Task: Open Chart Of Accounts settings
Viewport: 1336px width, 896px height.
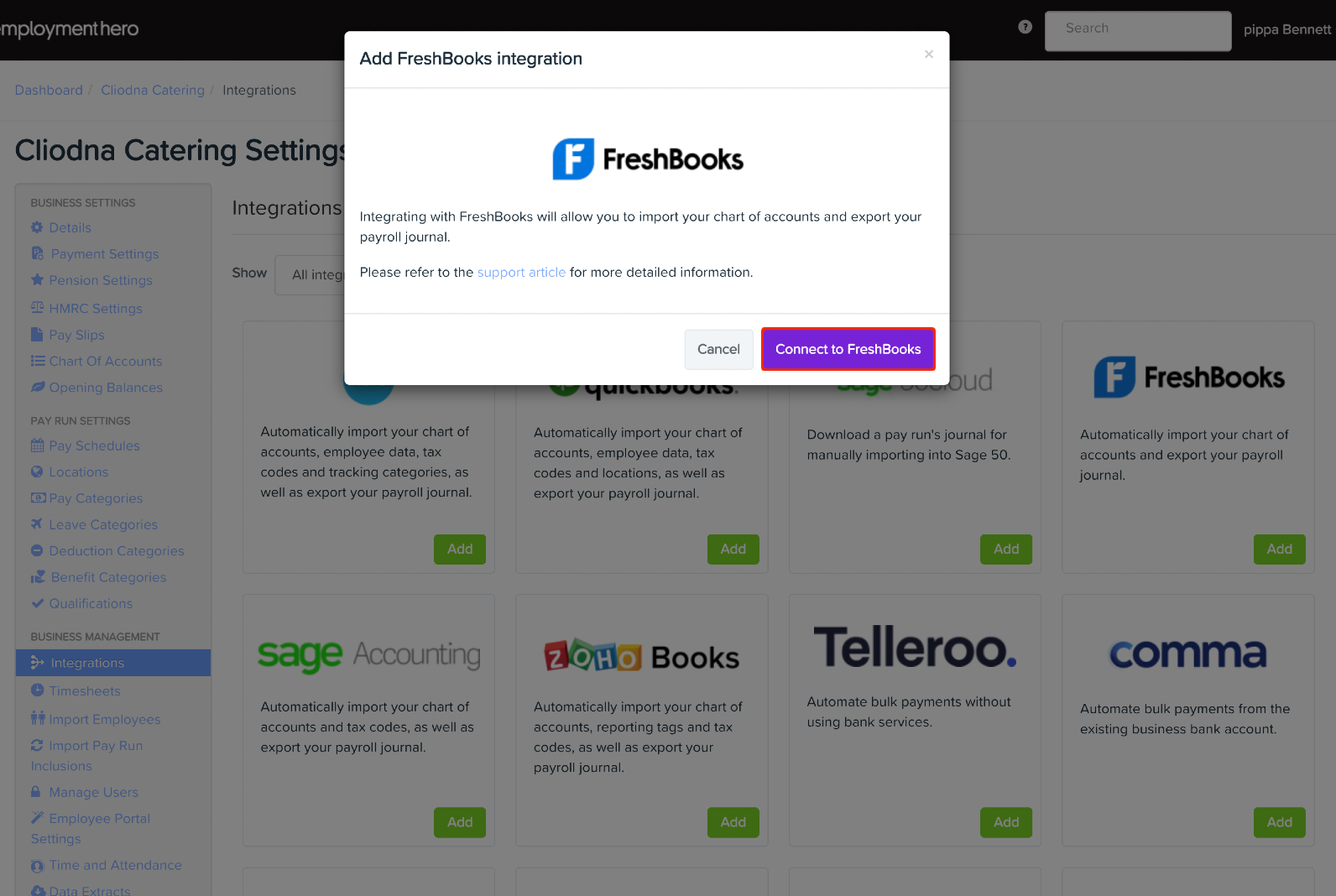Action: point(106,362)
